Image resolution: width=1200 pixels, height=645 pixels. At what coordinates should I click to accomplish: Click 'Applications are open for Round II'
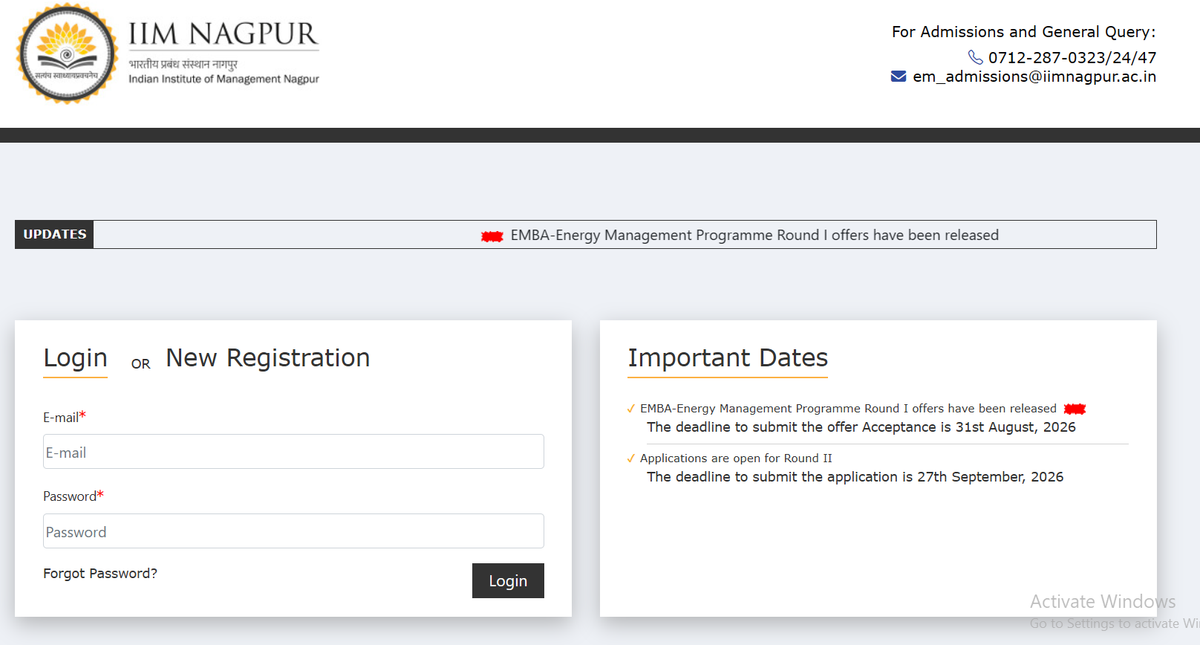click(736, 459)
